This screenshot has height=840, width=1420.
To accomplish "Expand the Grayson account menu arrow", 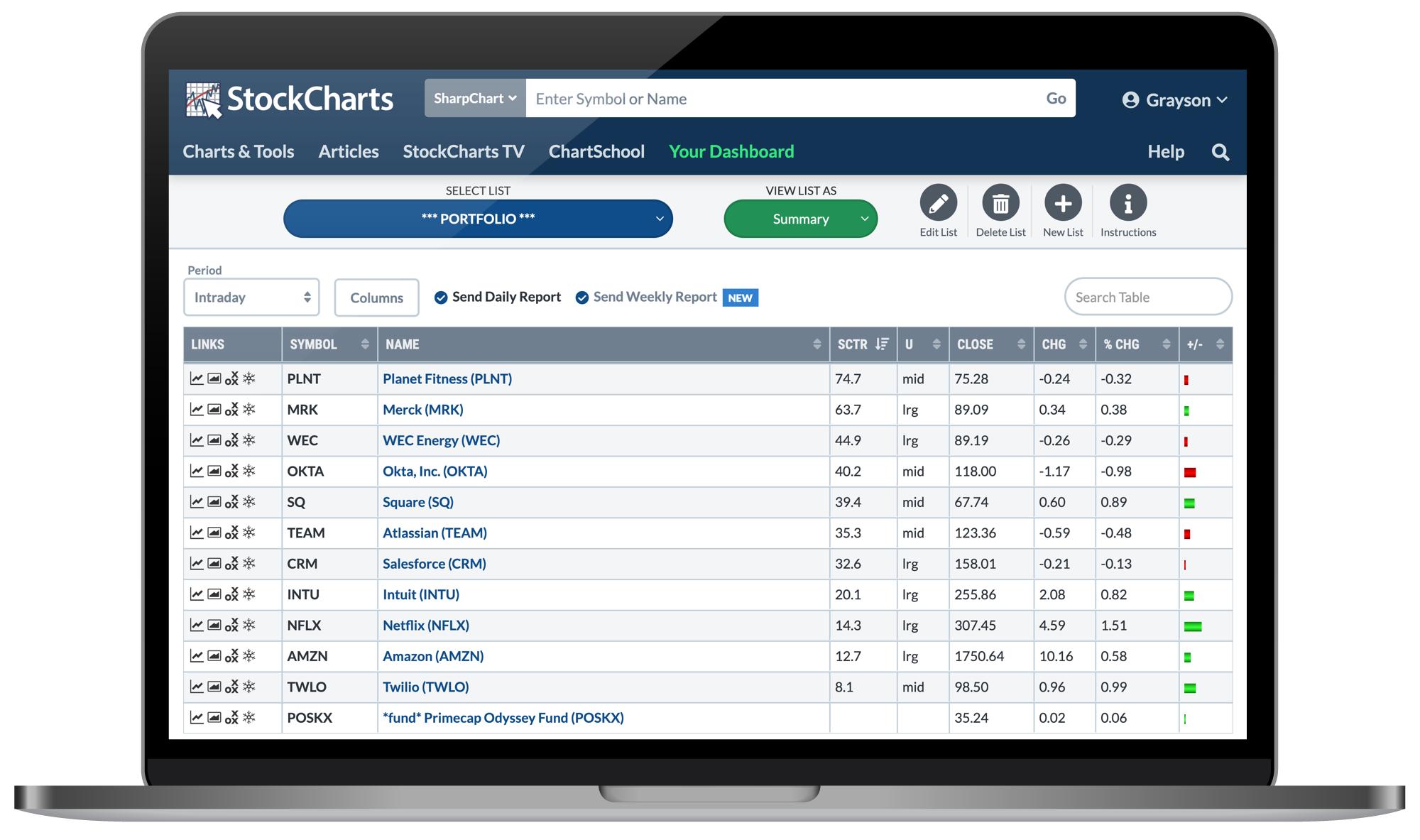I will point(1222,100).
